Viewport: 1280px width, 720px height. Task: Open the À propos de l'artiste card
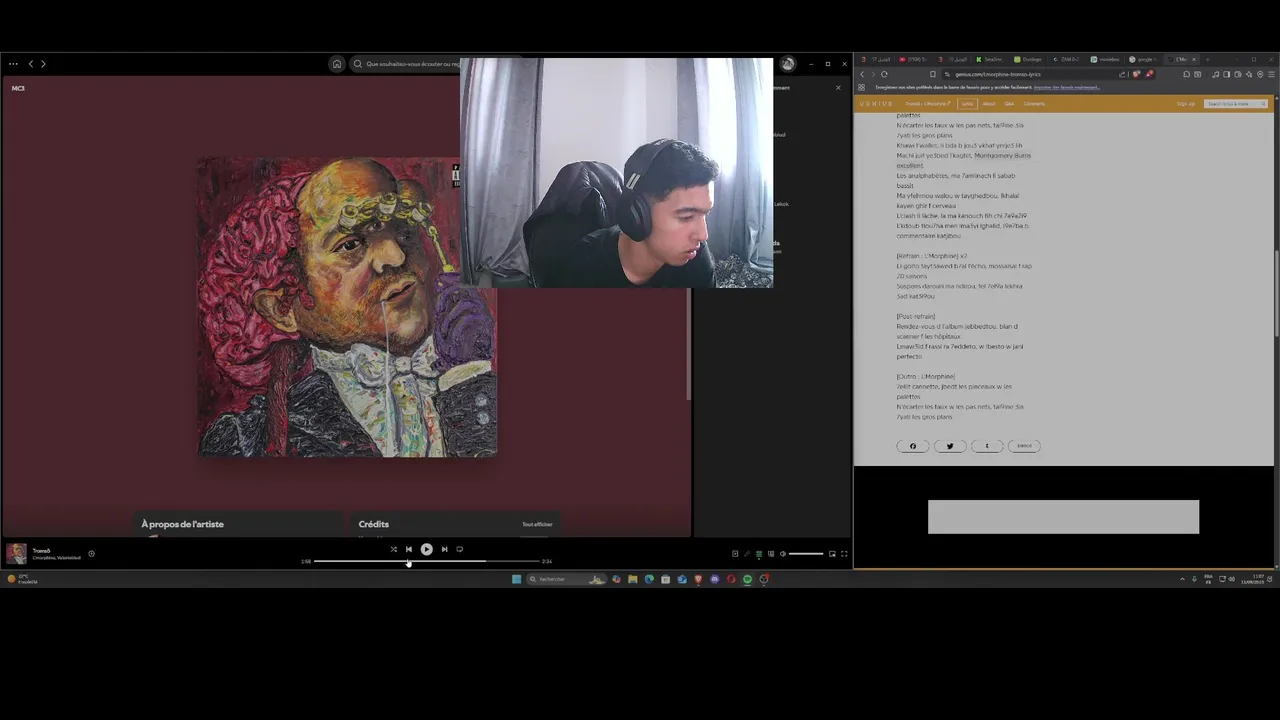[240, 524]
